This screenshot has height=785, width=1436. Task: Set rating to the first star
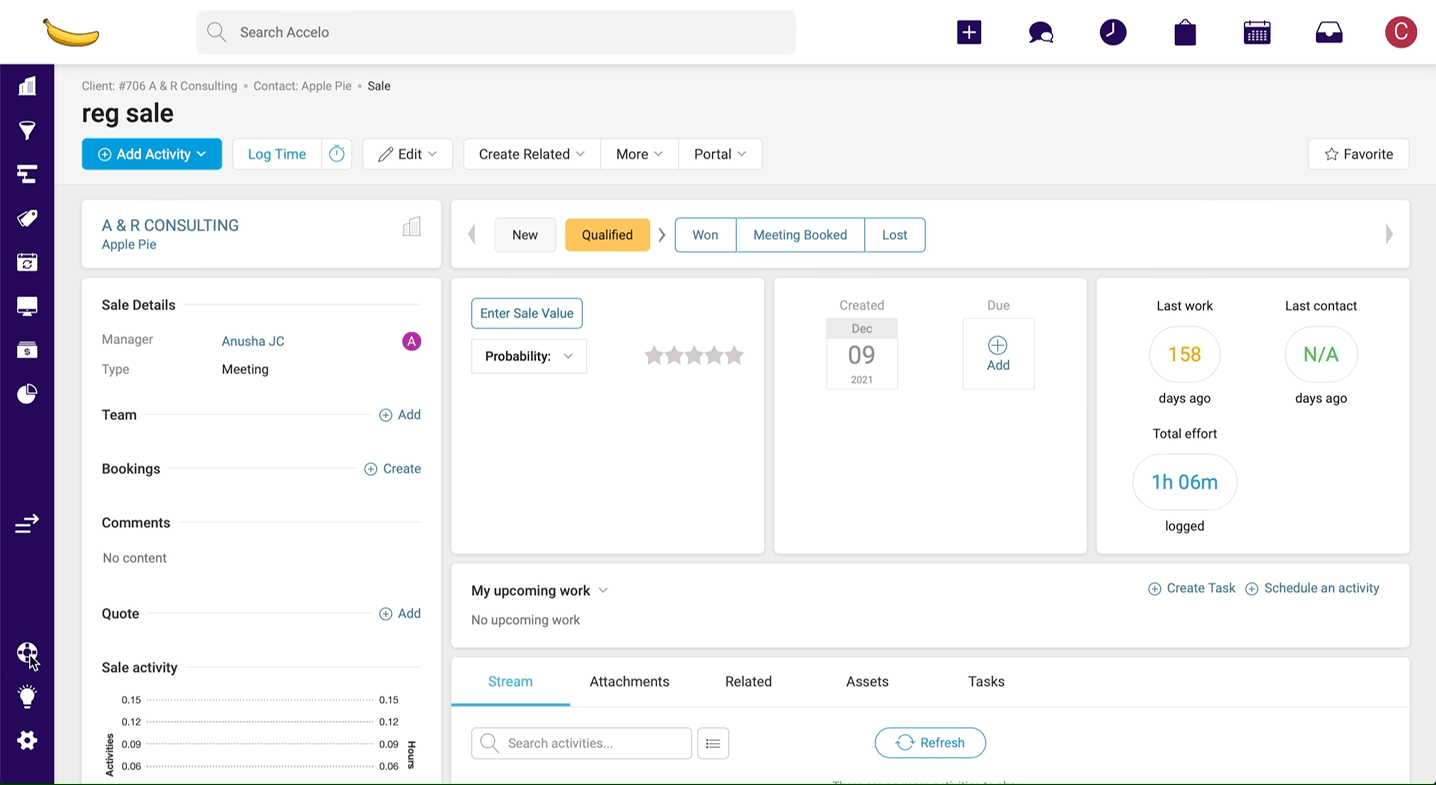click(654, 355)
